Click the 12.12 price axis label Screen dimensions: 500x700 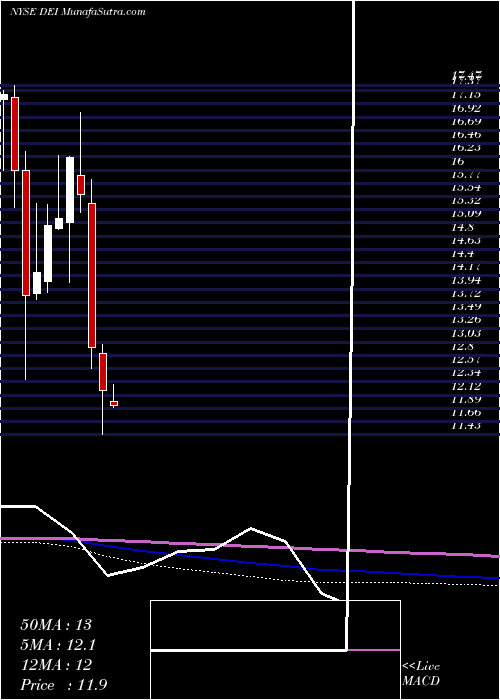(466, 386)
